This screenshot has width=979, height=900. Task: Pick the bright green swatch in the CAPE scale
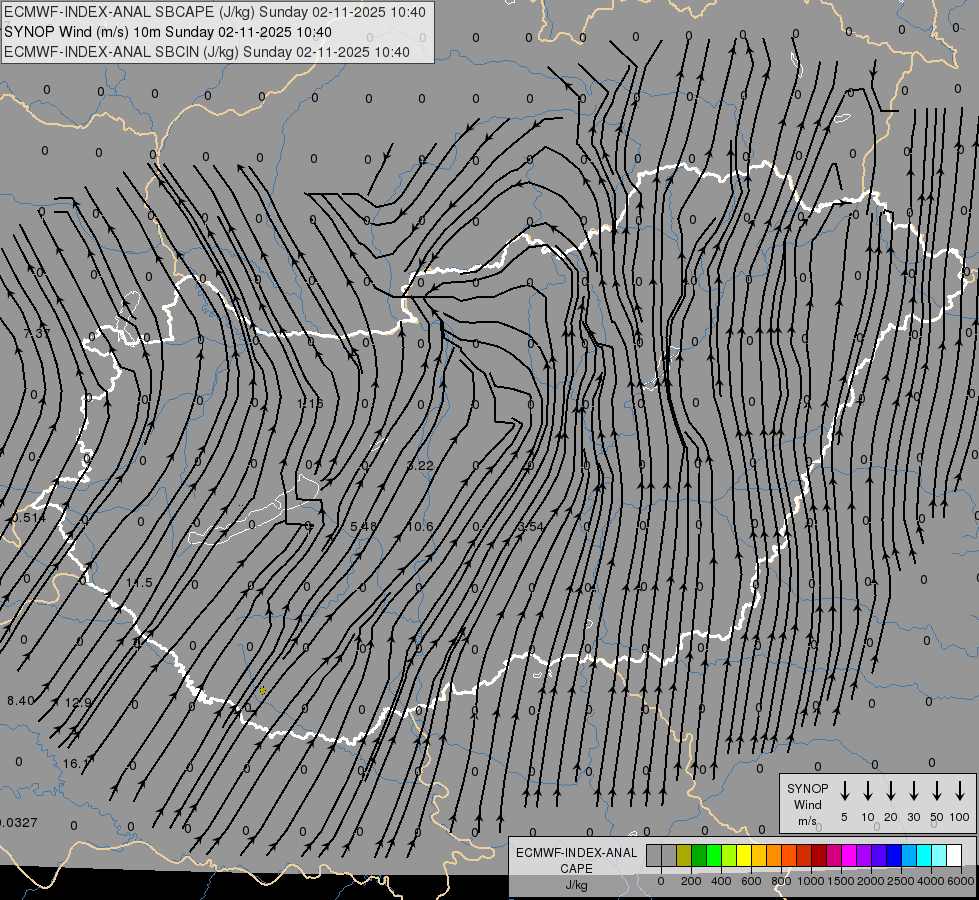[x=714, y=855]
